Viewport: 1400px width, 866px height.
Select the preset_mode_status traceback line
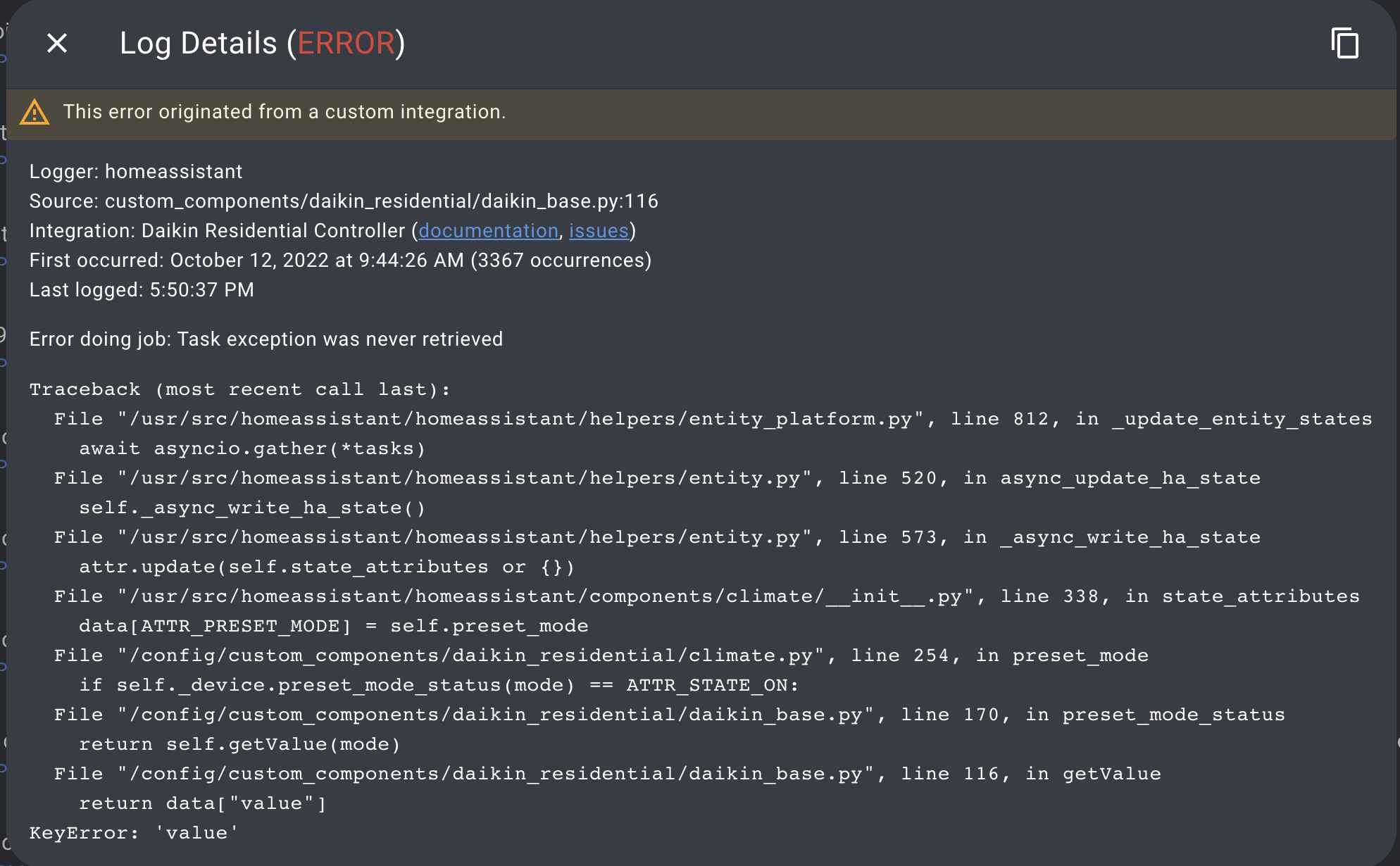pos(669,714)
